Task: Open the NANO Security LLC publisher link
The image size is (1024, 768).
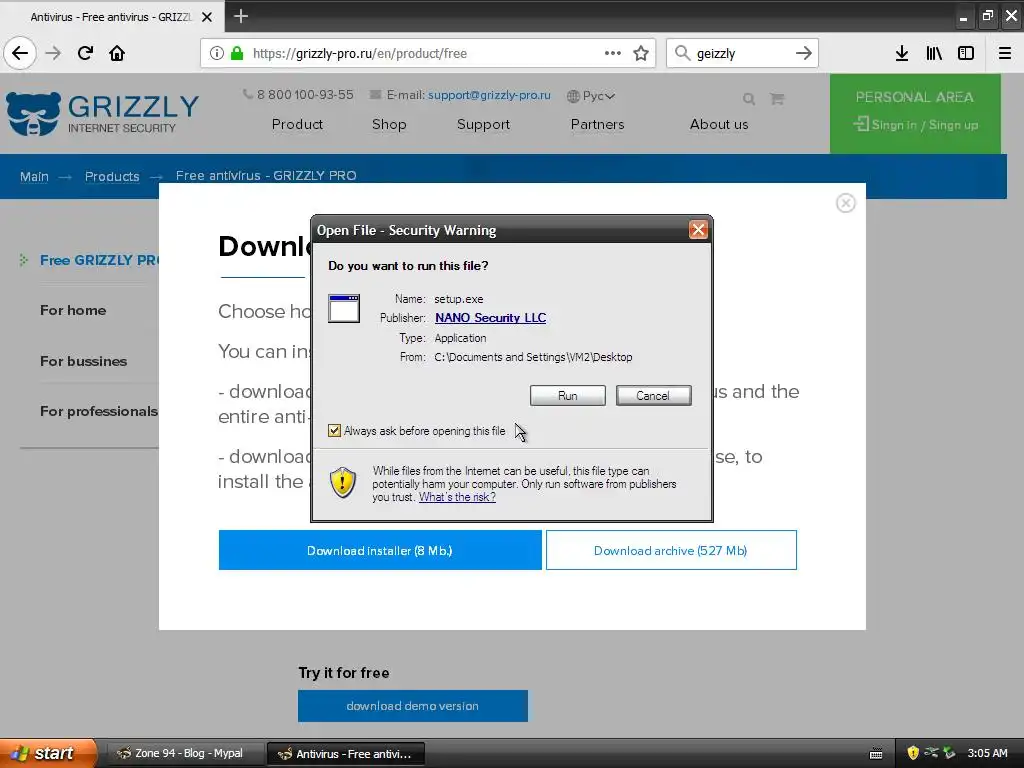Action: point(490,318)
